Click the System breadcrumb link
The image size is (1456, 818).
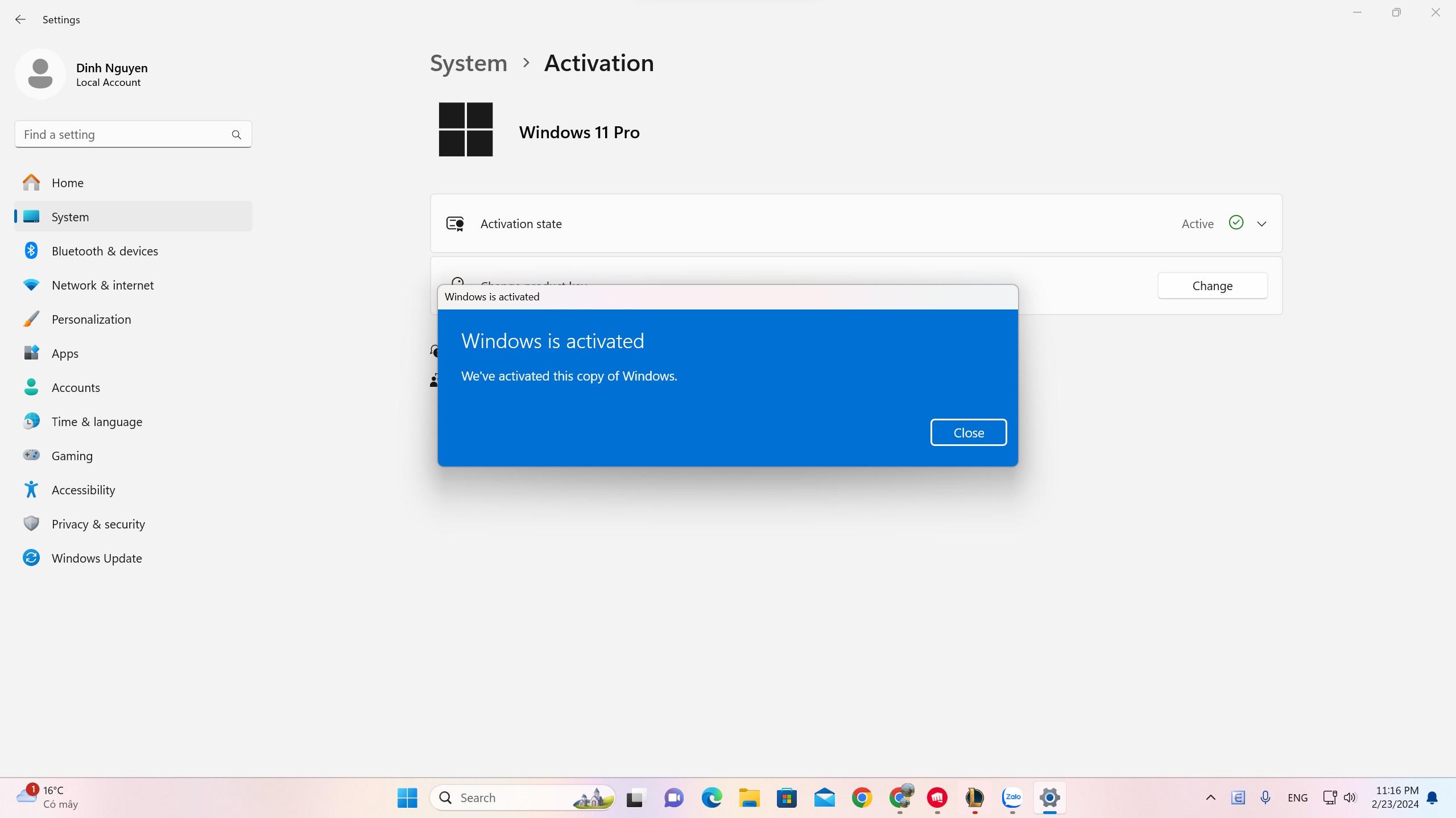point(469,63)
